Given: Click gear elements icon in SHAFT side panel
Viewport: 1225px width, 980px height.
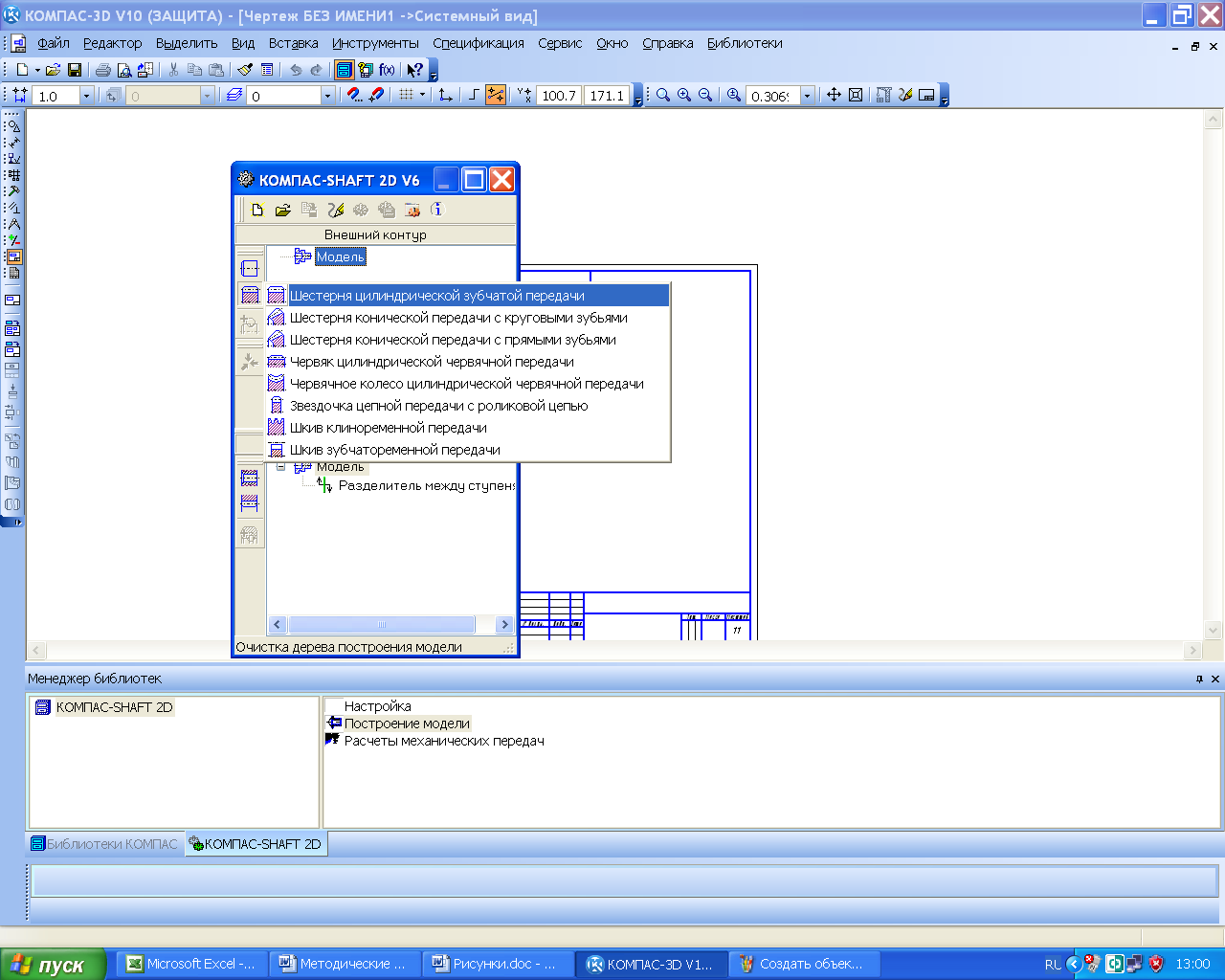Looking at the screenshot, I should [x=250, y=295].
